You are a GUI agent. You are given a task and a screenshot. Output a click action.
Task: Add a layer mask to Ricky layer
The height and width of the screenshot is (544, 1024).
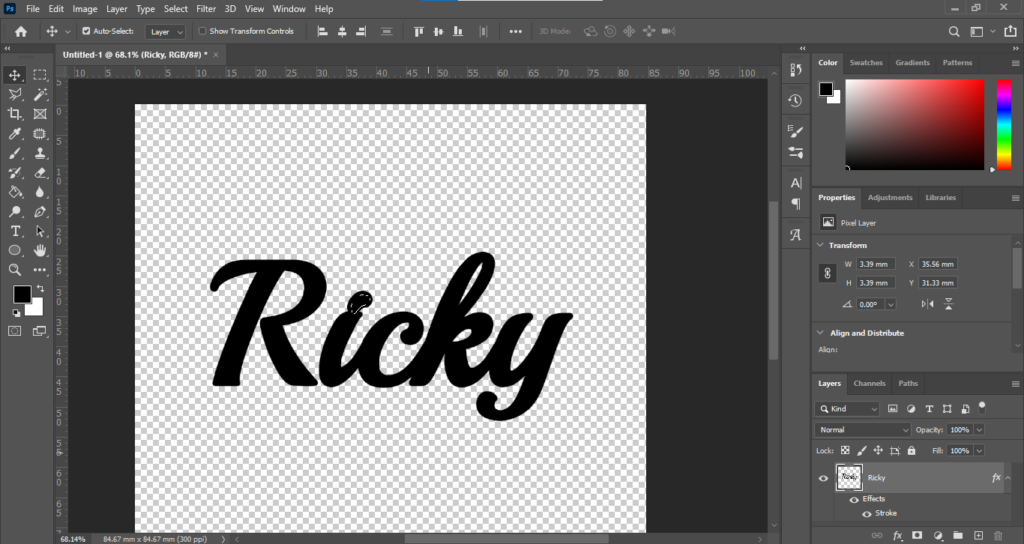(x=916, y=536)
